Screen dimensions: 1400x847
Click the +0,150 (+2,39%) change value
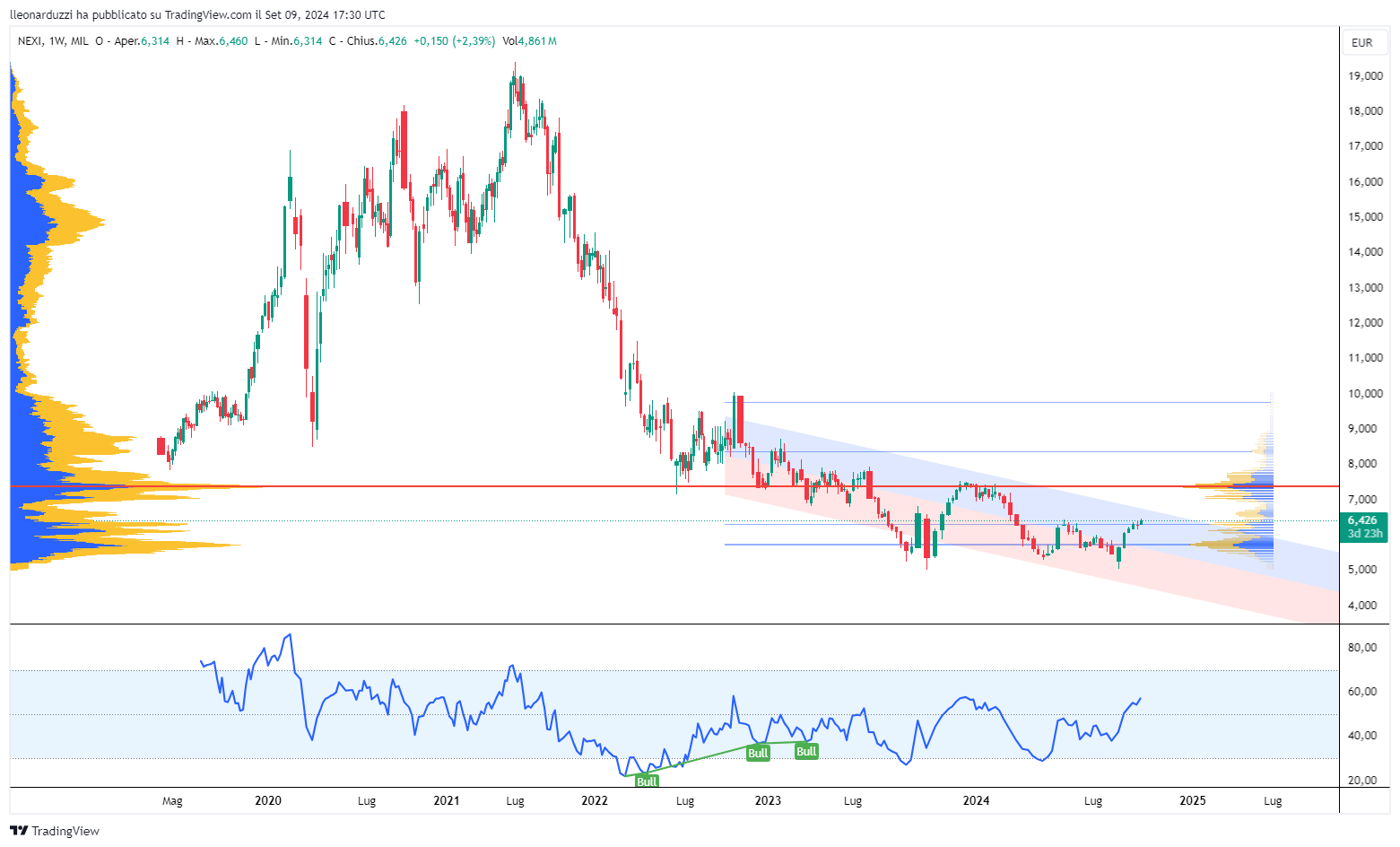(455, 41)
